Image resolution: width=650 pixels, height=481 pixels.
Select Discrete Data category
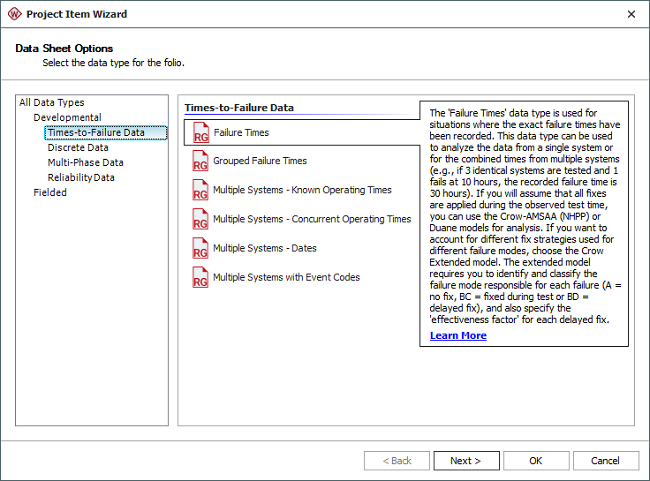[x=78, y=147]
